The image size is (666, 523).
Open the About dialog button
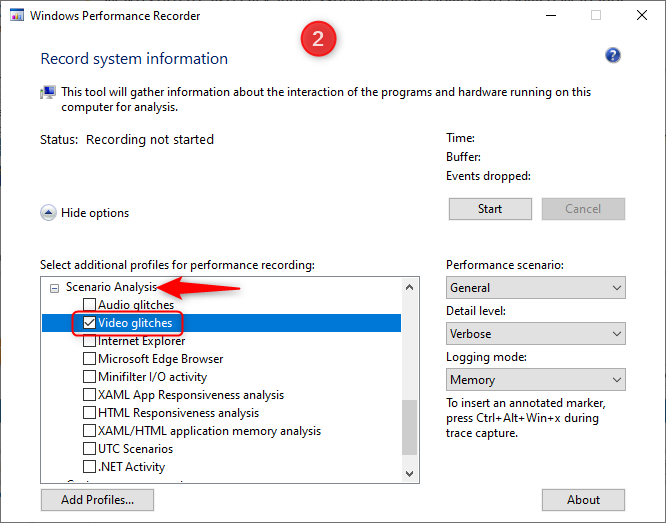(x=583, y=500)
